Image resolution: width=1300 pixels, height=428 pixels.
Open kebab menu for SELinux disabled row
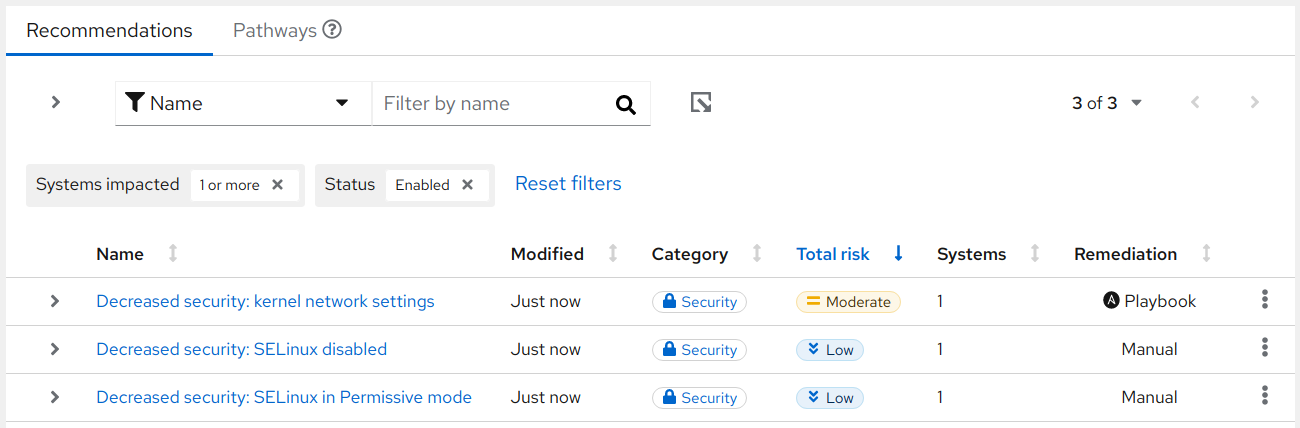point(1265,348)
